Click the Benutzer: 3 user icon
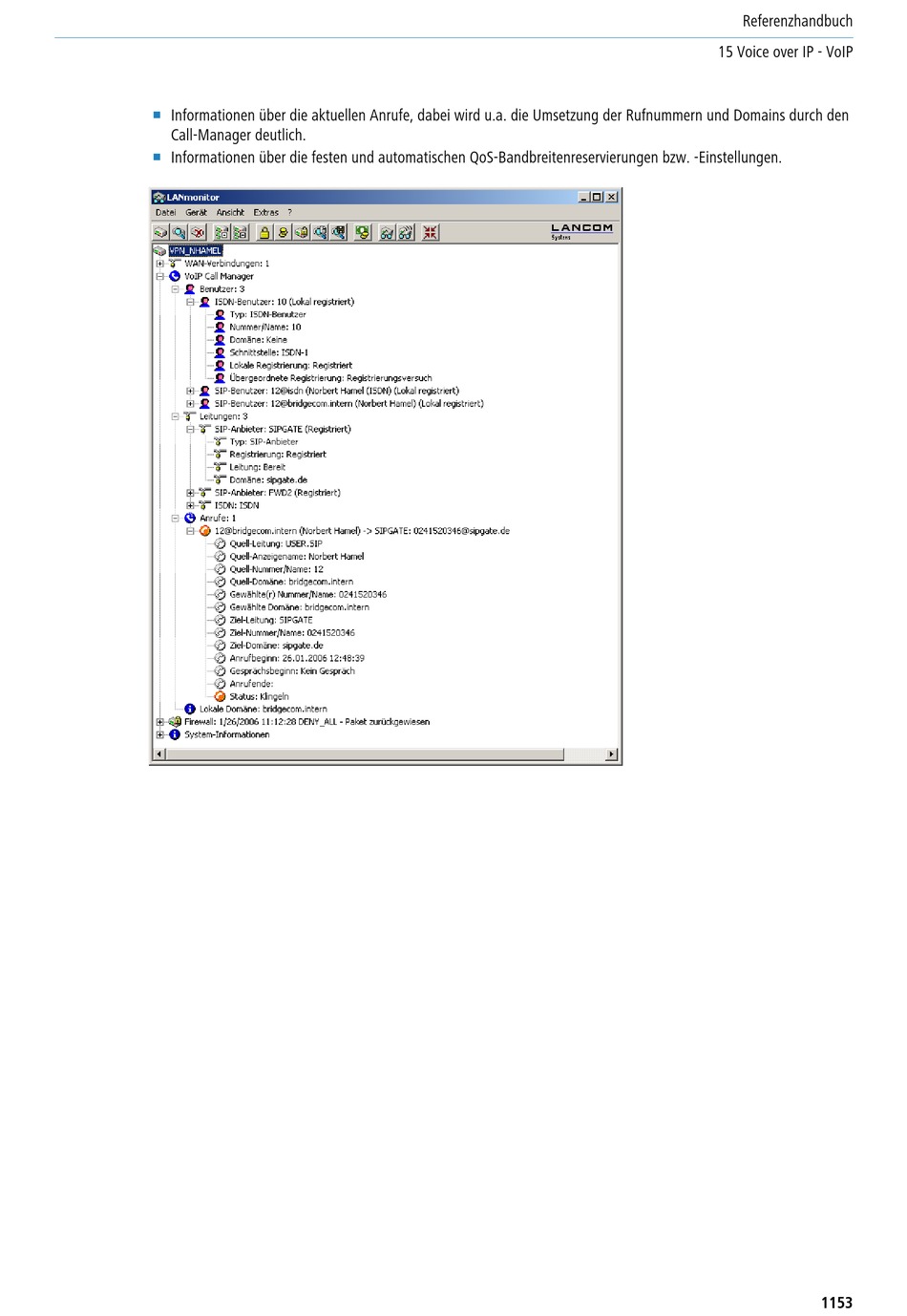The image size is (907, 1316). coord(190,289)
